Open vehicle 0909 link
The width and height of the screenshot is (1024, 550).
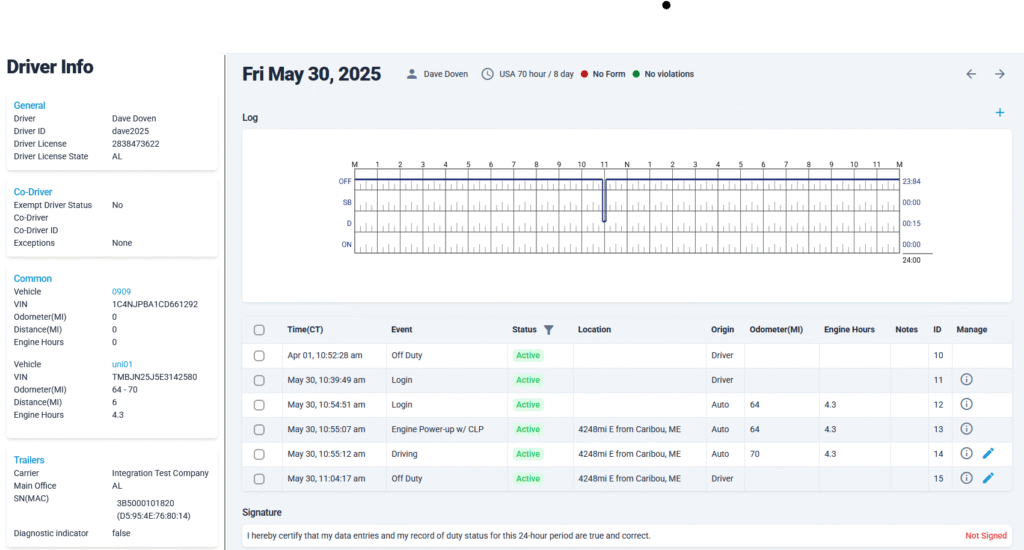[x=121, y=292]
